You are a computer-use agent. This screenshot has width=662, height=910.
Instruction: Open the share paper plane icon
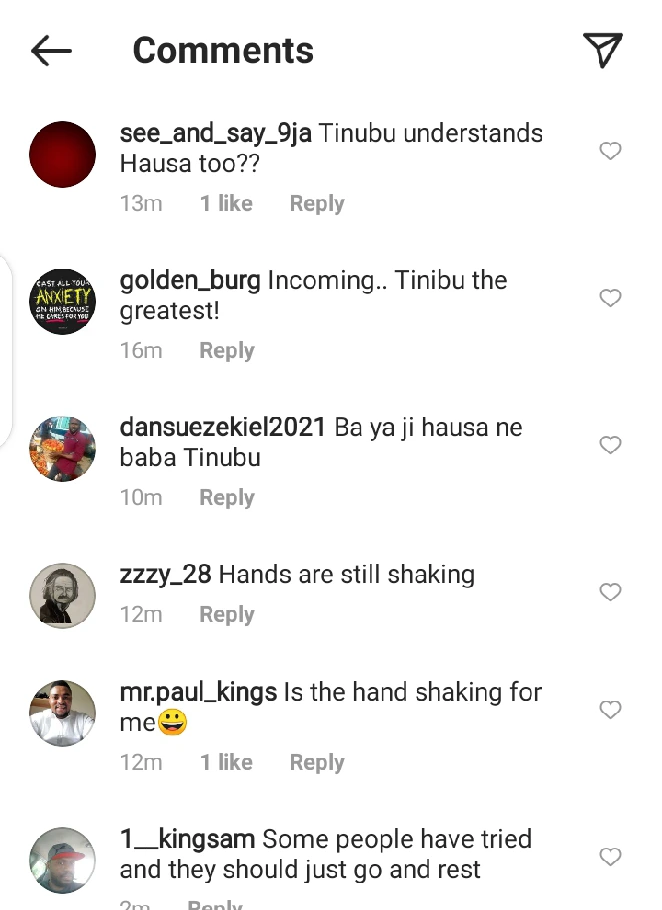[603, 50]
